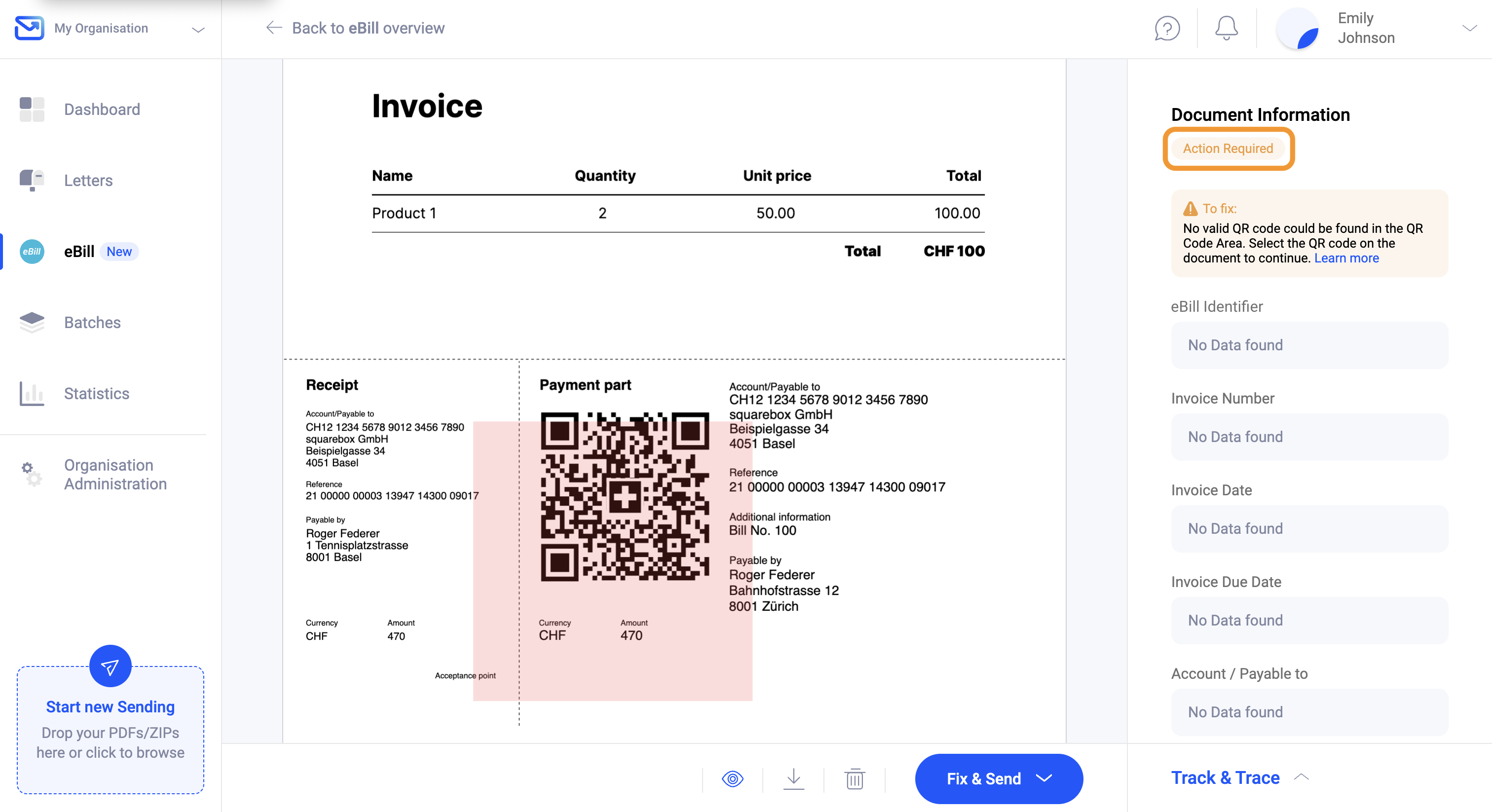Click the PDF drop zone text
The width and height of the screenshot is (1492, 812).
(110, 742)
